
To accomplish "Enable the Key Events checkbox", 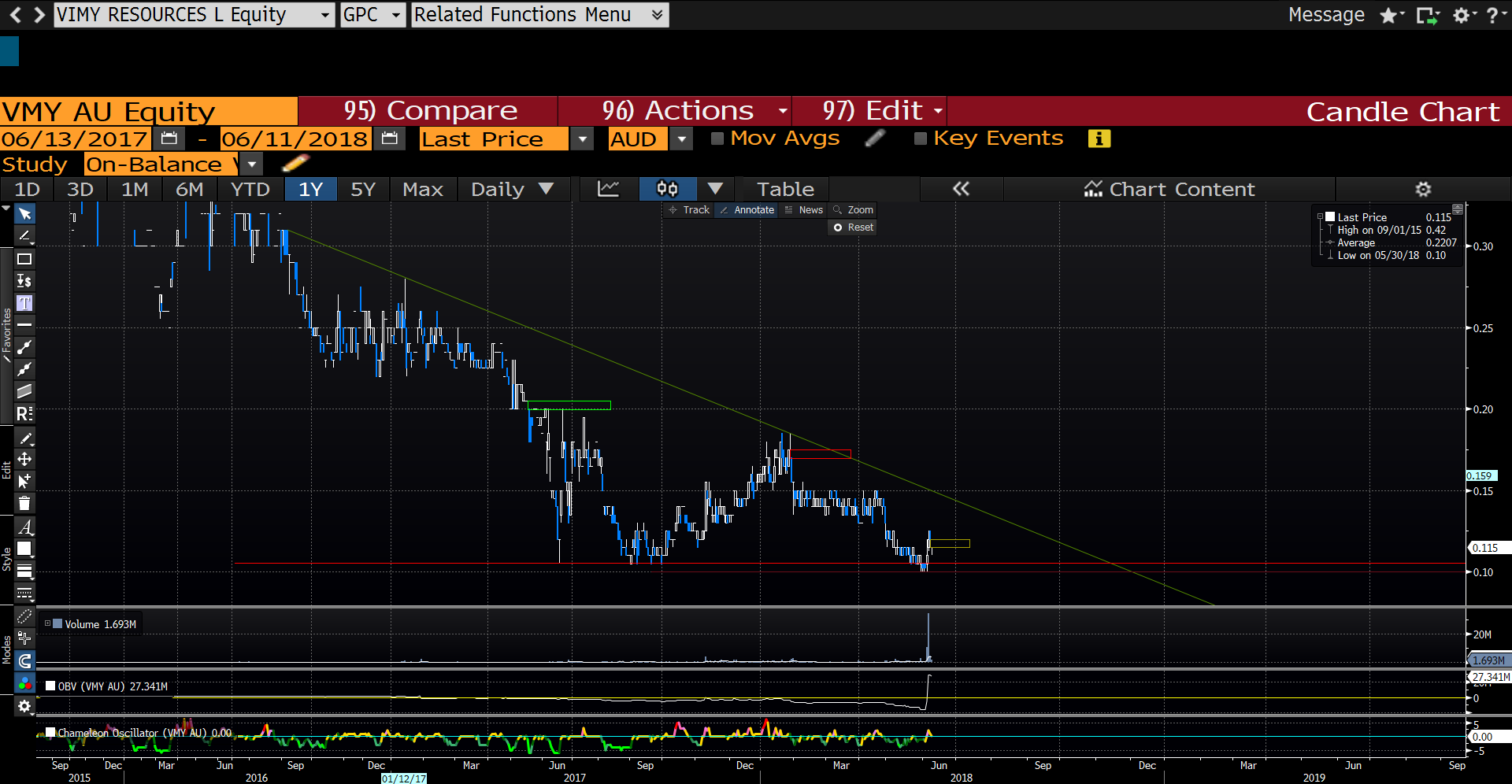I will [x=920, y=139].
